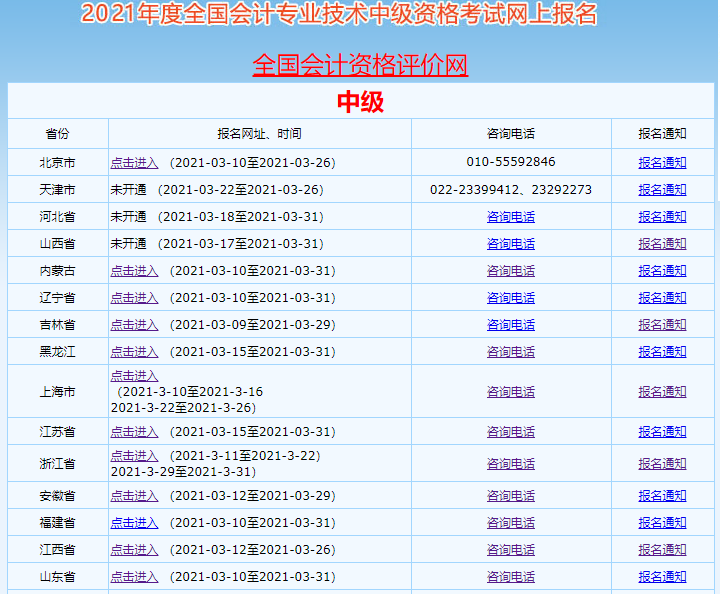
Task: Open 点击进入 registration link for 安徽省
Action: 134,496
